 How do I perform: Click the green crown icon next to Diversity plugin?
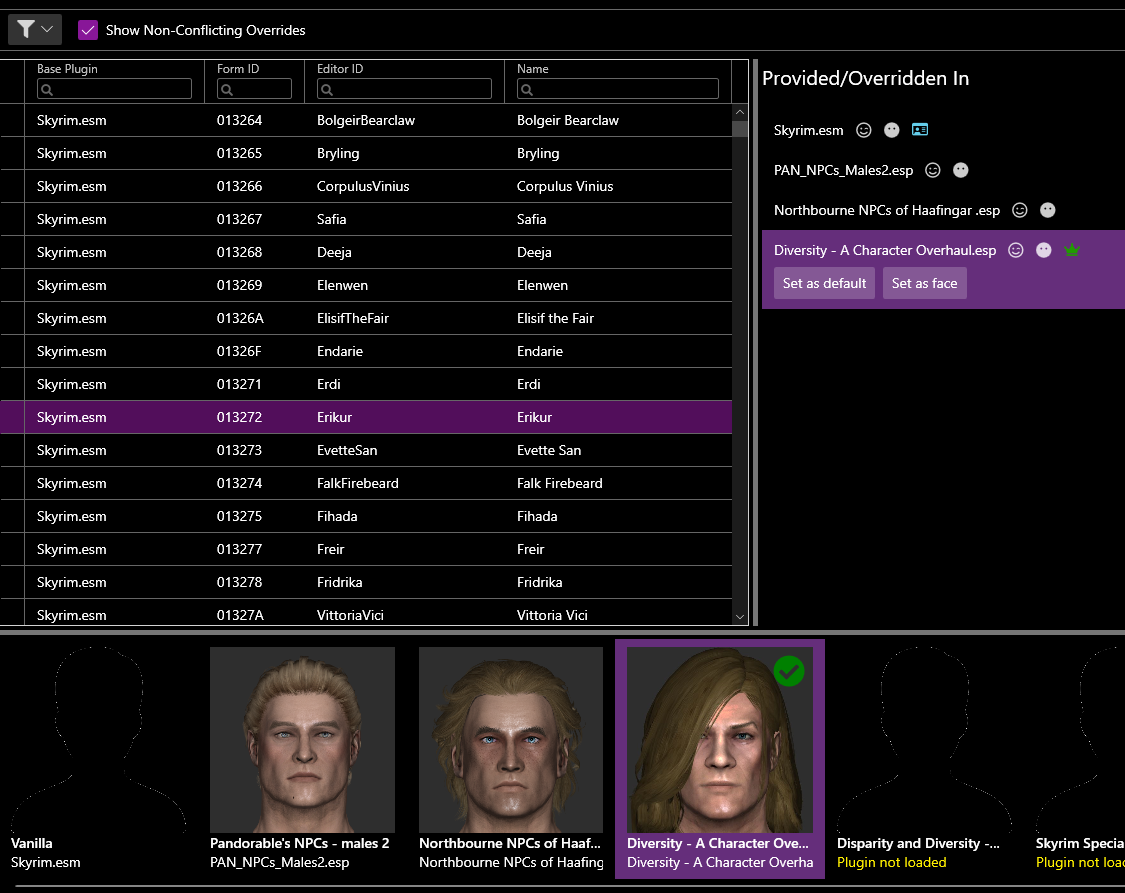[x=1072, y=250]
